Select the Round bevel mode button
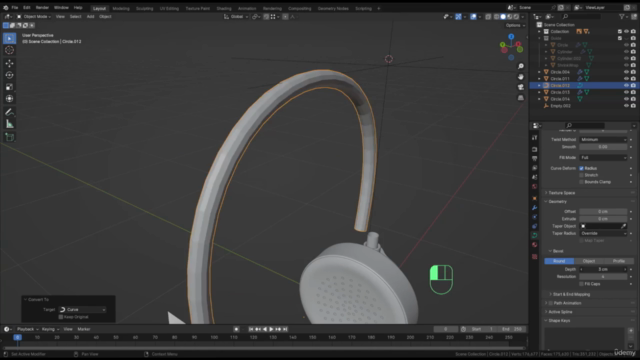The height and width of the screenshot is (360, 640). [x=559, y=261]
